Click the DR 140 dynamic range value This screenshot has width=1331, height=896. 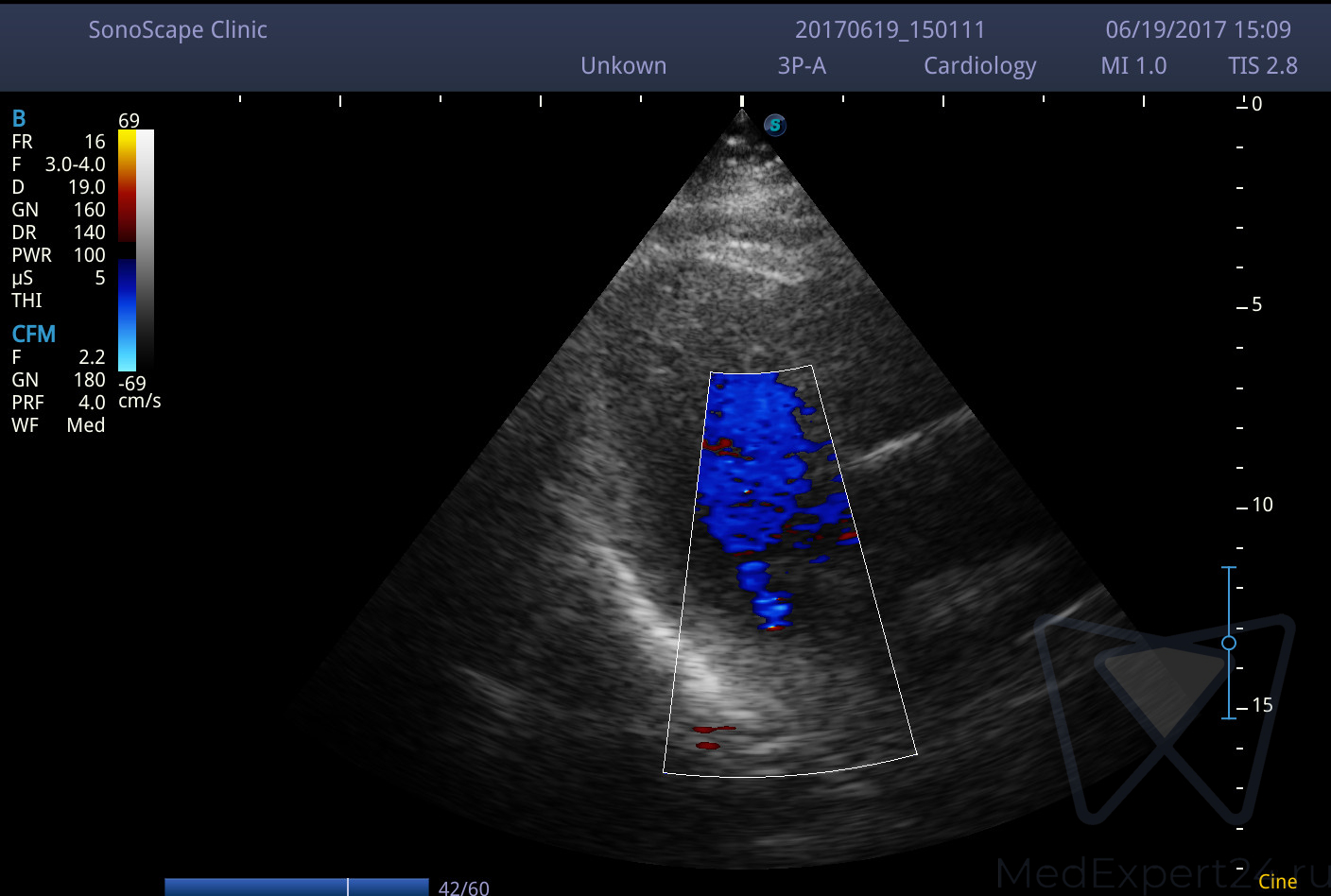coord(58,233)
